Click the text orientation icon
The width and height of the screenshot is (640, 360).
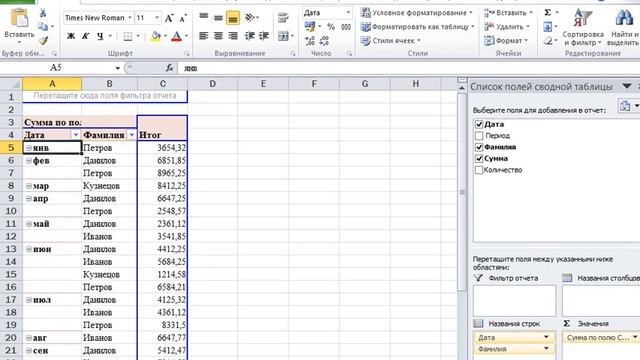250,18
